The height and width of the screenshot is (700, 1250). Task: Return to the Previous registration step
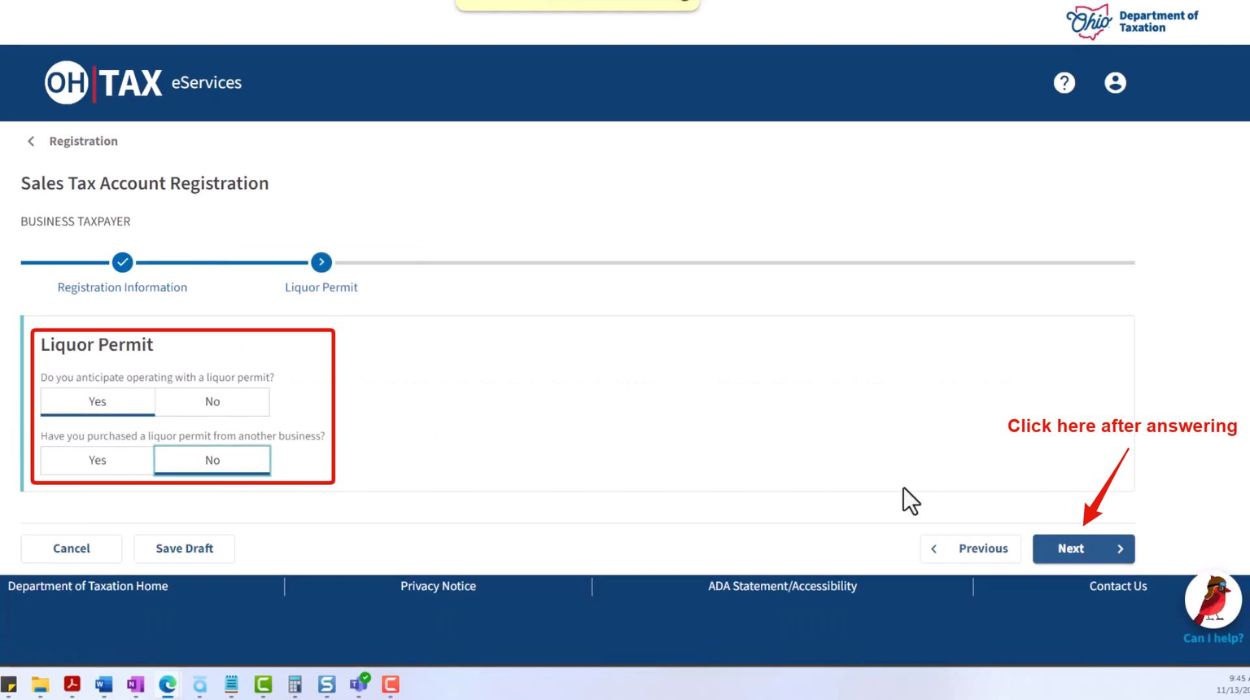[x=970, y=549]
